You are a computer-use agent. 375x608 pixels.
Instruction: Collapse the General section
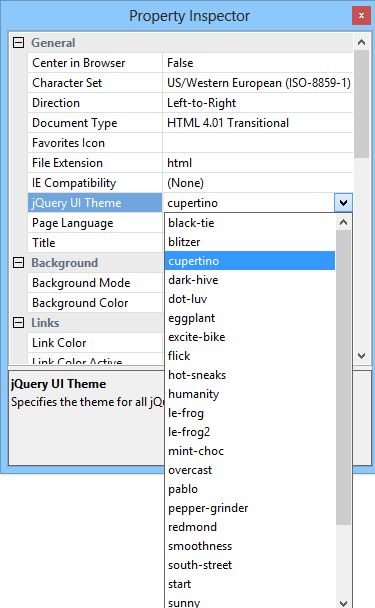(18, 43)
